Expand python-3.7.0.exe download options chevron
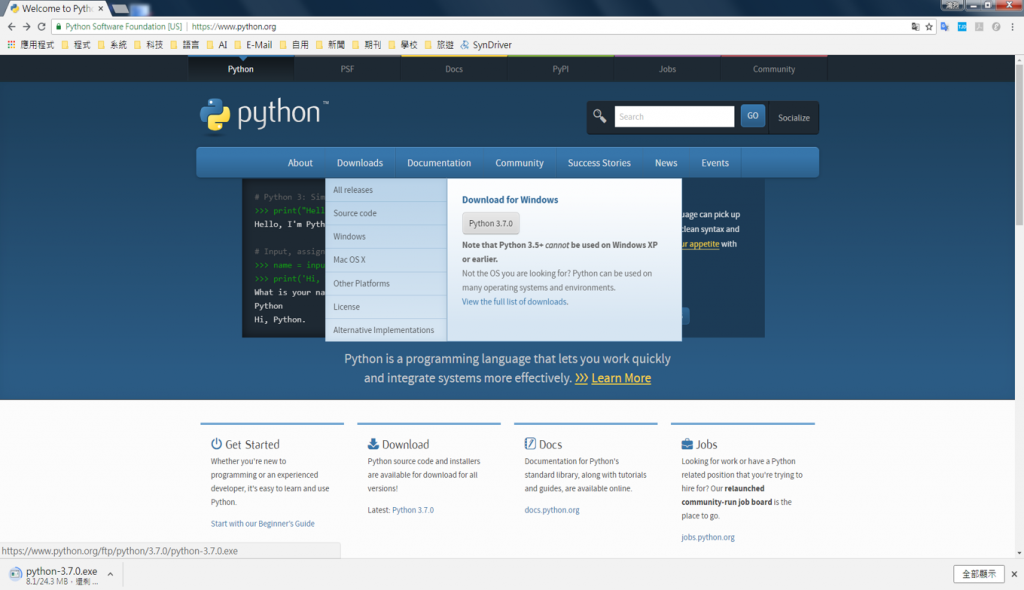 [x=110, y=574]
